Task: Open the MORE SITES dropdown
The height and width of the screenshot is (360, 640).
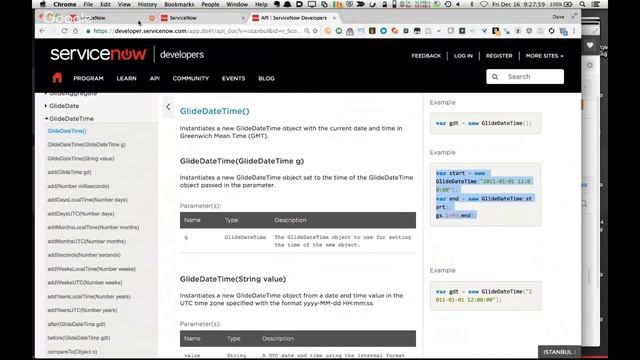Action: point(544,56)
